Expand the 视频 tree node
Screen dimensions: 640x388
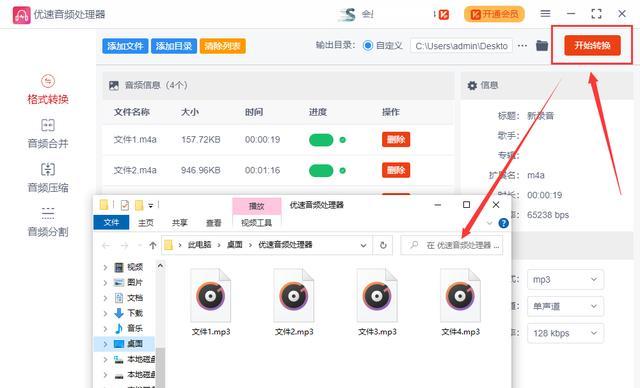point(105,267)
